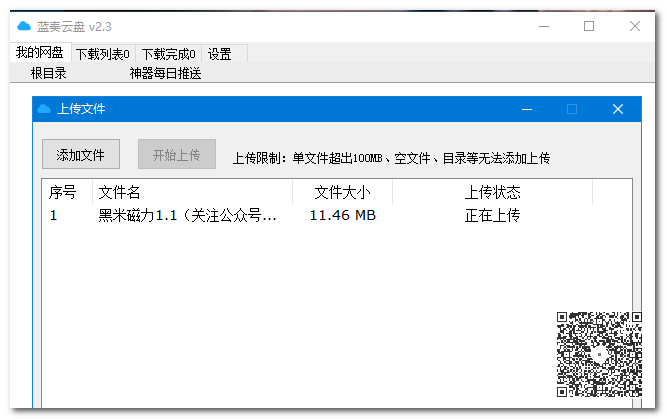Image resolution: width=666 pixels, height=419 pixels.
Task: Click the QR code image
Action: pos(599,354)
